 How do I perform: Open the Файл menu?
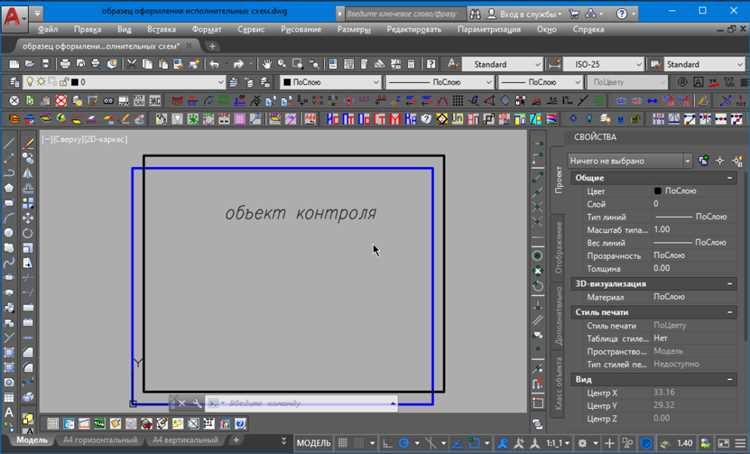(x=48, y=29)
